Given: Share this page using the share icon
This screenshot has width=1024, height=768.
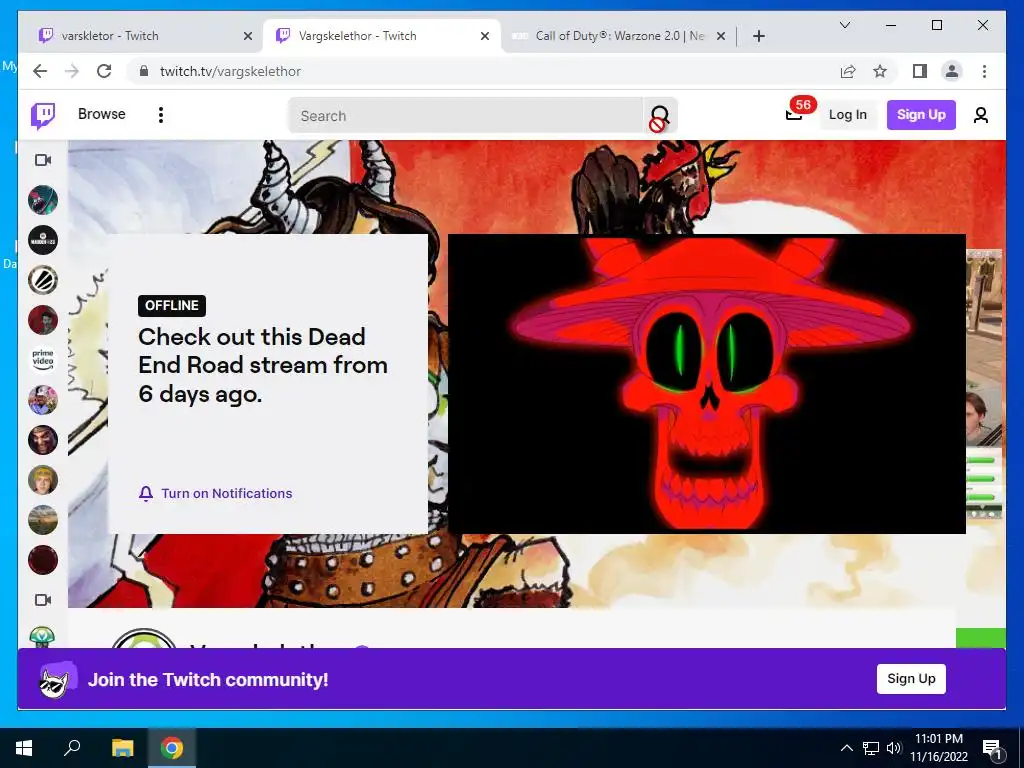Looking at the screenshot, I should pos(848,71).
